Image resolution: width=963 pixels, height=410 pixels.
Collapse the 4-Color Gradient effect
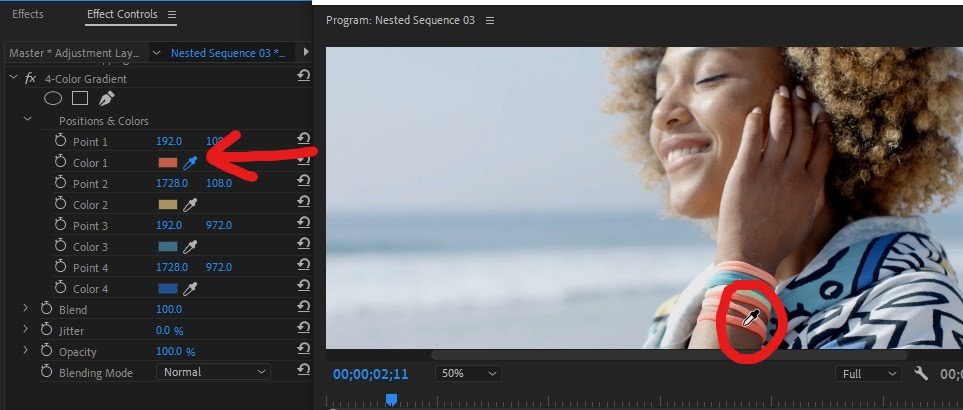[13, 78]
